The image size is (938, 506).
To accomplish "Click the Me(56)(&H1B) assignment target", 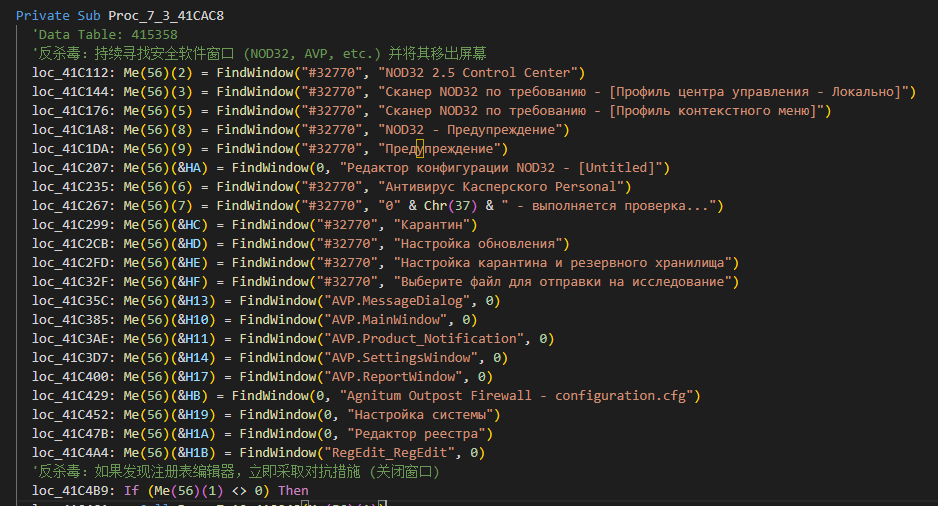I will click(170, 453).
